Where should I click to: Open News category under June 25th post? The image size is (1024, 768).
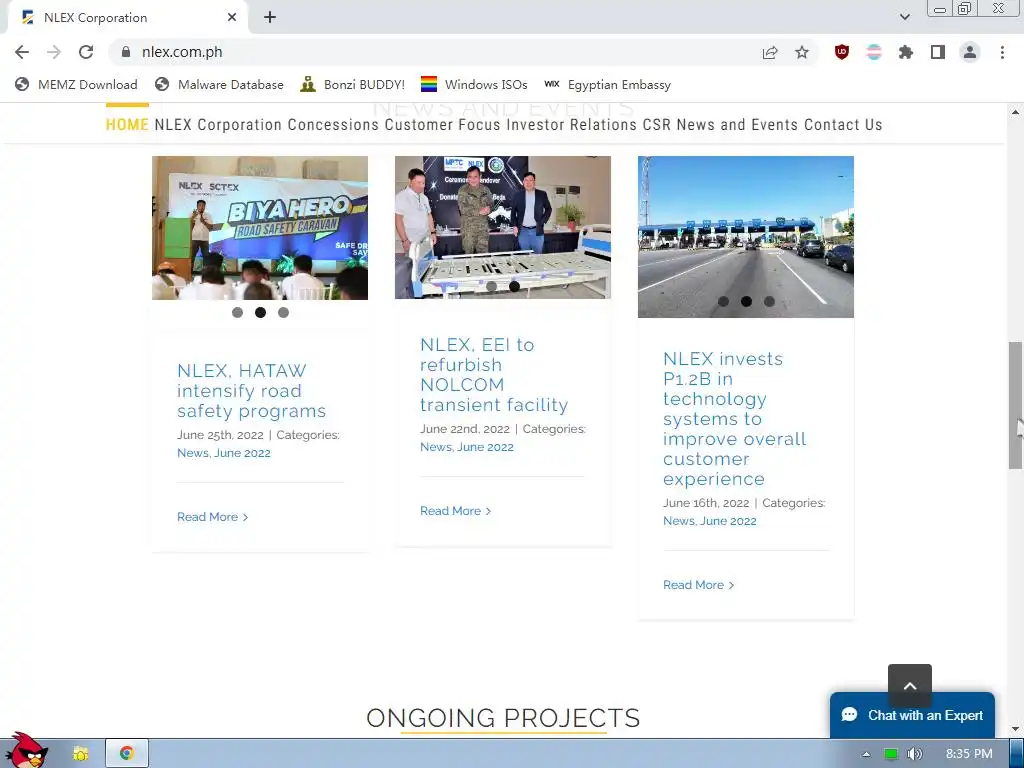coord(192,453)
